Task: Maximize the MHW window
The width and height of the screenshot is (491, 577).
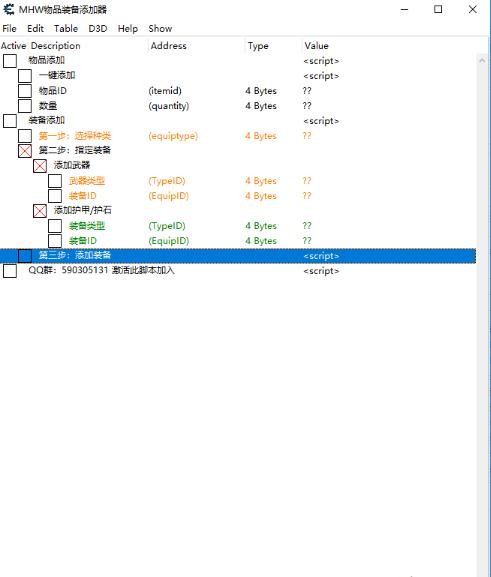Action: [x=438, y=9]
